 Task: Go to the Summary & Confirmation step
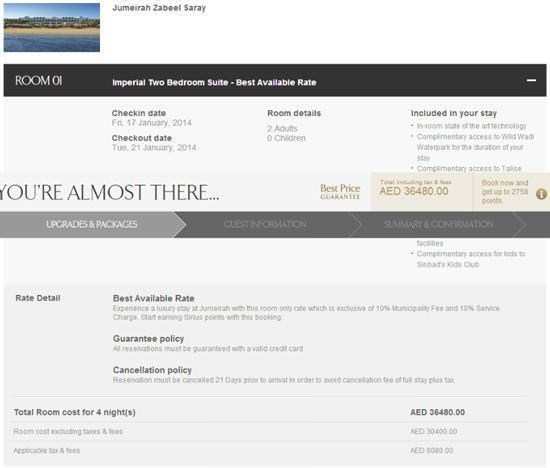coord(439,225)
